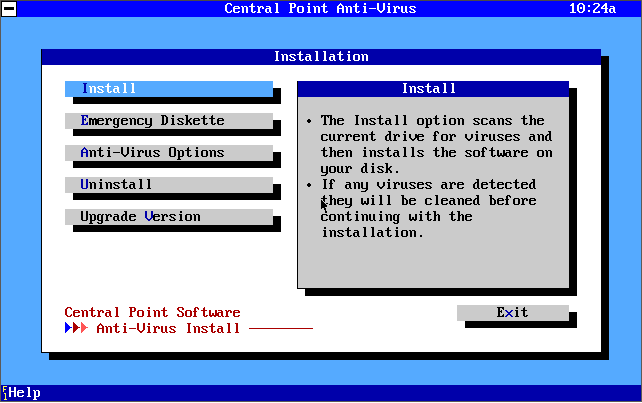This screenshot has width=642, height=403.
Task: Open the system control menu box
Action: click(8, 8)
